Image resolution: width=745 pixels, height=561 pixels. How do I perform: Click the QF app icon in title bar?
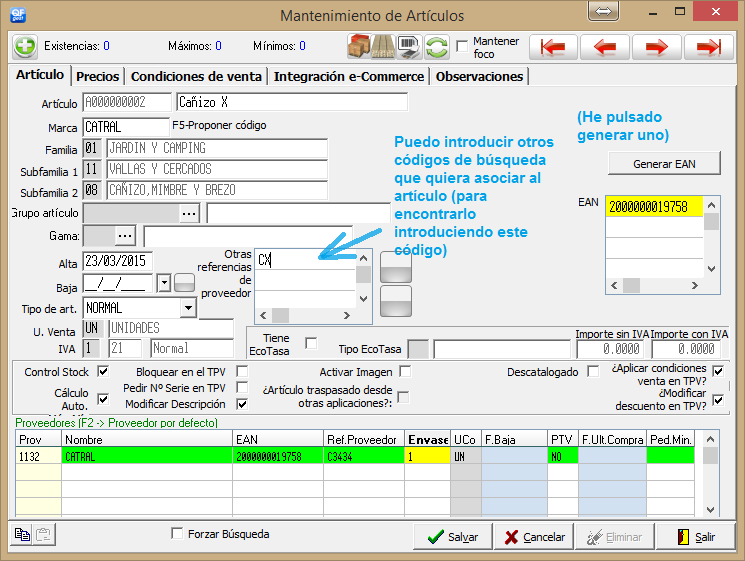tap(18, 15)
